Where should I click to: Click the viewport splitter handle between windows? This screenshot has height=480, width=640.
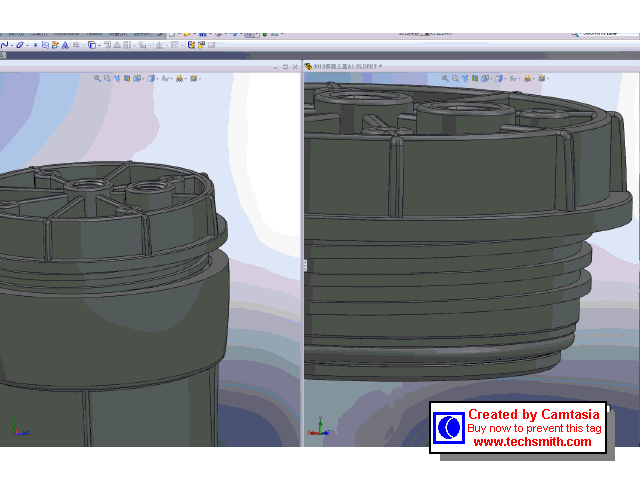pyautogui.click(x=305, y=265)
